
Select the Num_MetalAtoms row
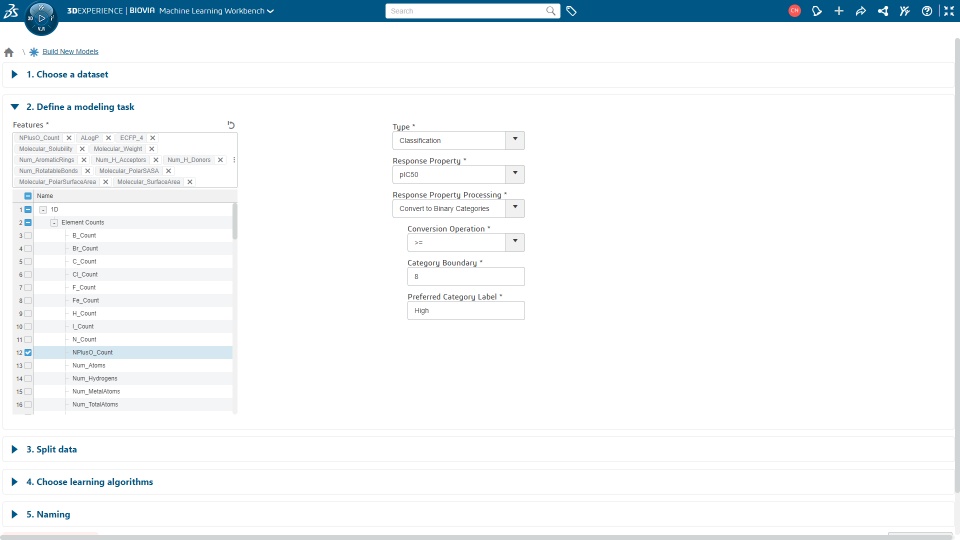point(122,392)
